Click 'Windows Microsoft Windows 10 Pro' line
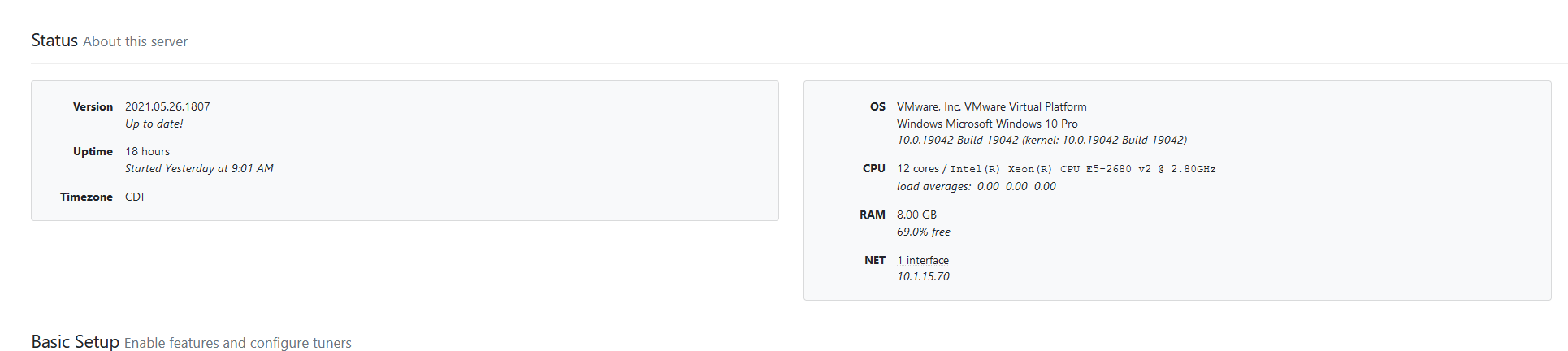 click(x=987, y=123)
